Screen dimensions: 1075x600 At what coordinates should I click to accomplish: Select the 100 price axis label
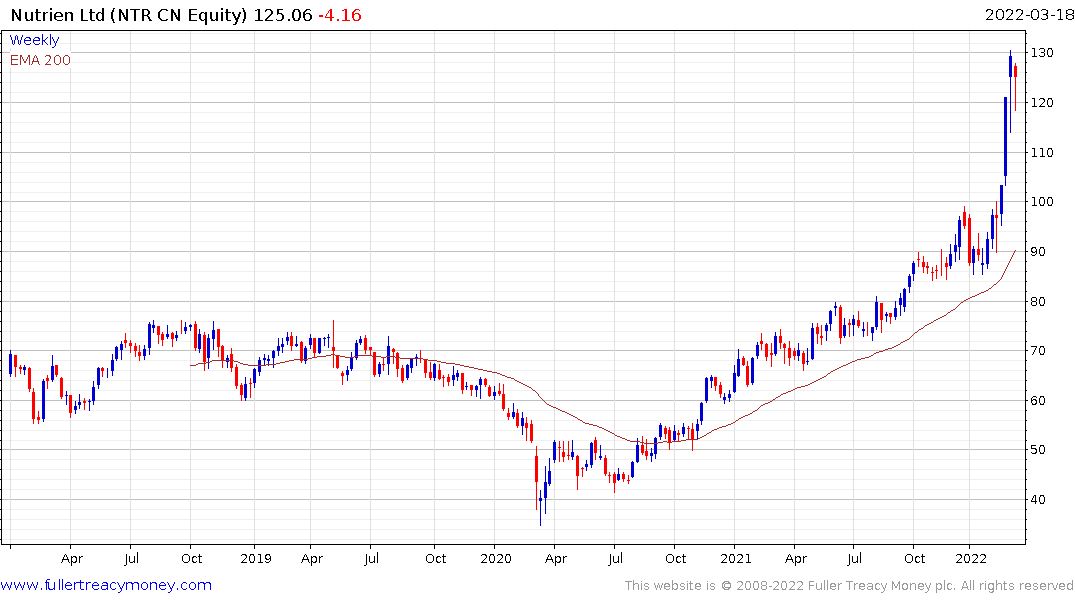coord(1042,202)
